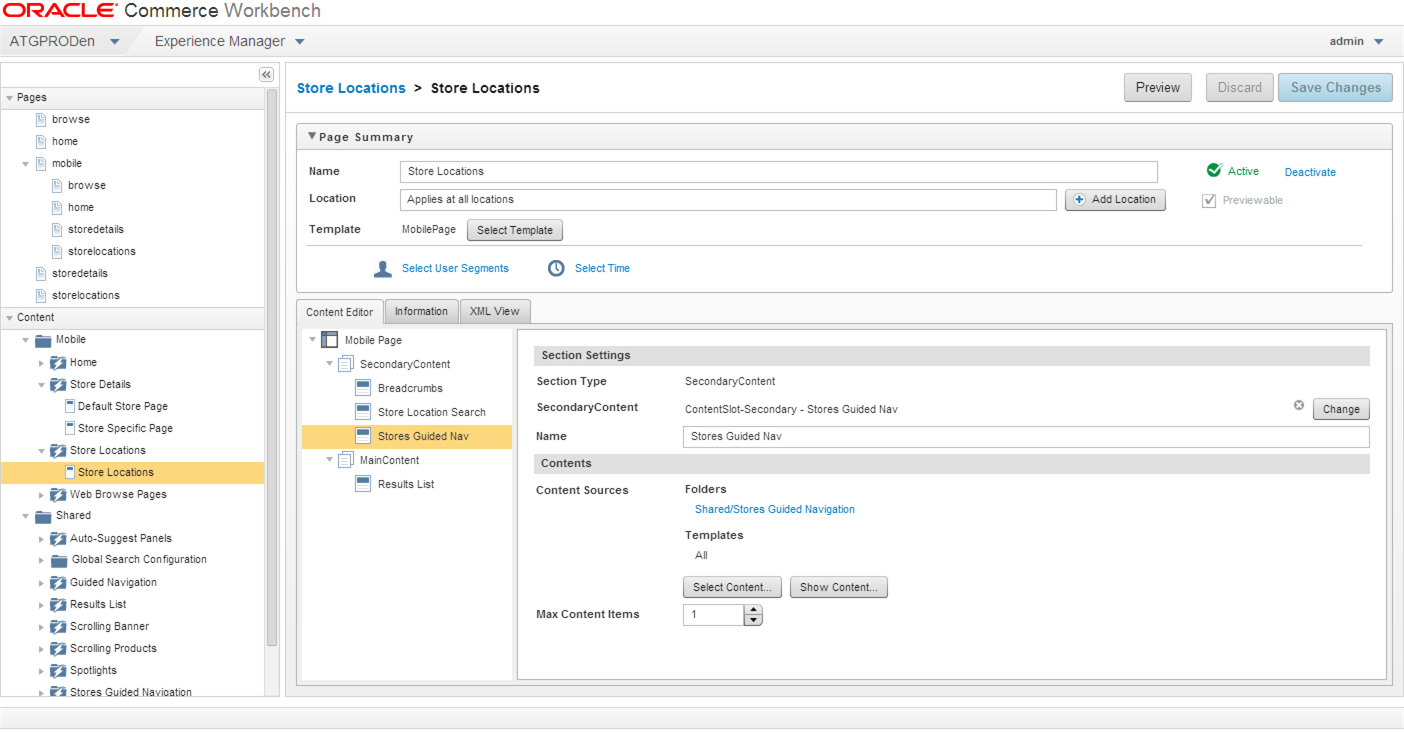
Task: Open the ATGPRODen application dropdown
Action: [114, 42]
